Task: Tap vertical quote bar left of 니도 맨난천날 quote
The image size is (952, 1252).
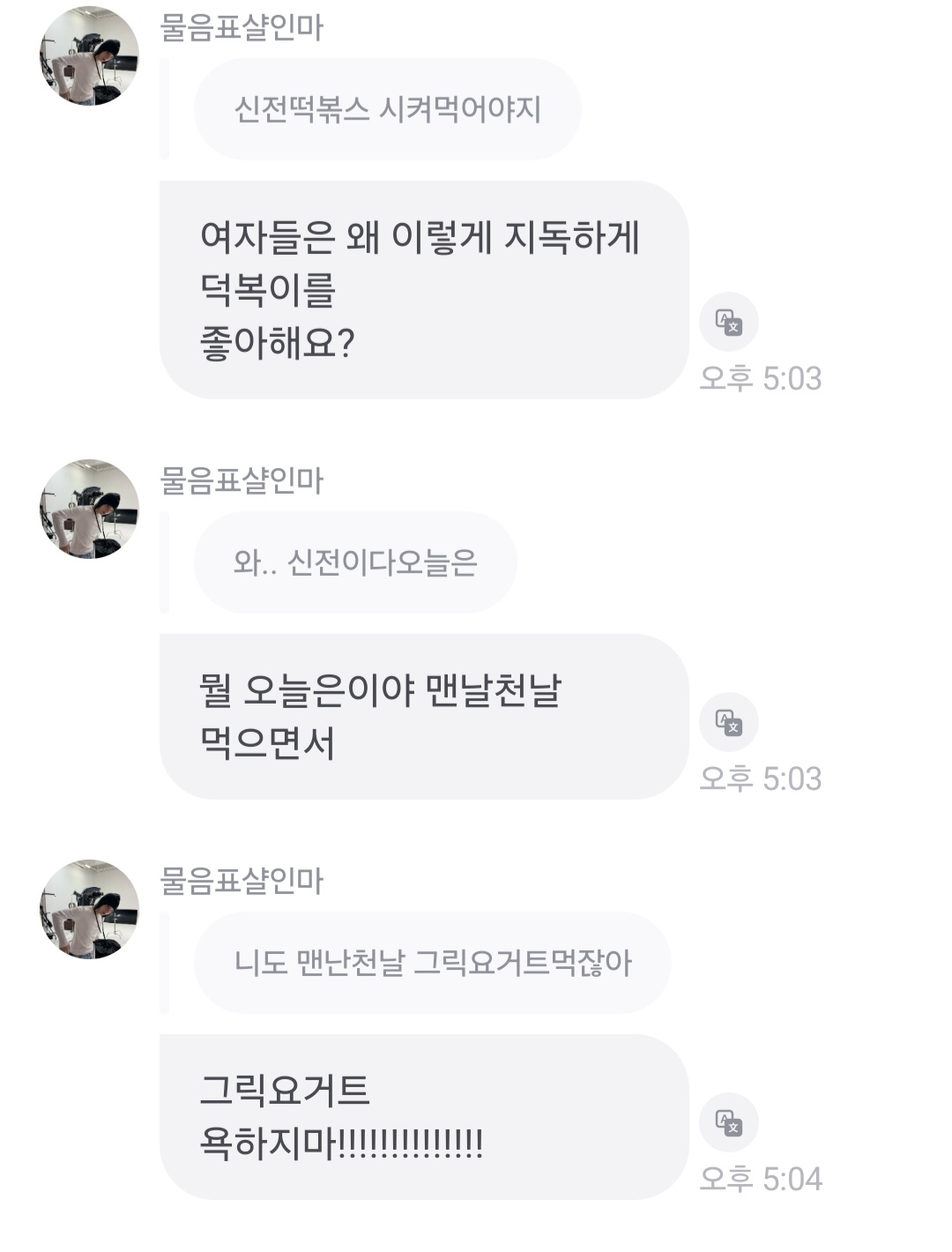Action: coord(164,963)
